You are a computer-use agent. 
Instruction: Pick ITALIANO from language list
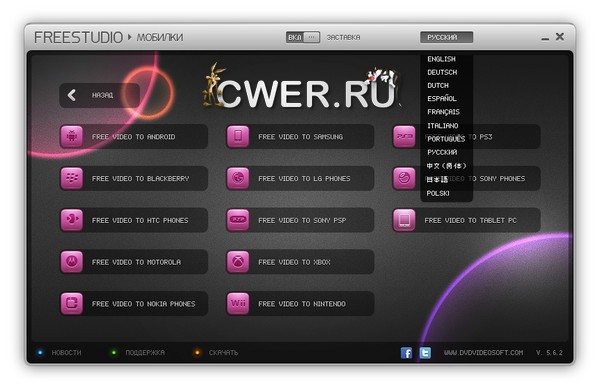point(443,126)
